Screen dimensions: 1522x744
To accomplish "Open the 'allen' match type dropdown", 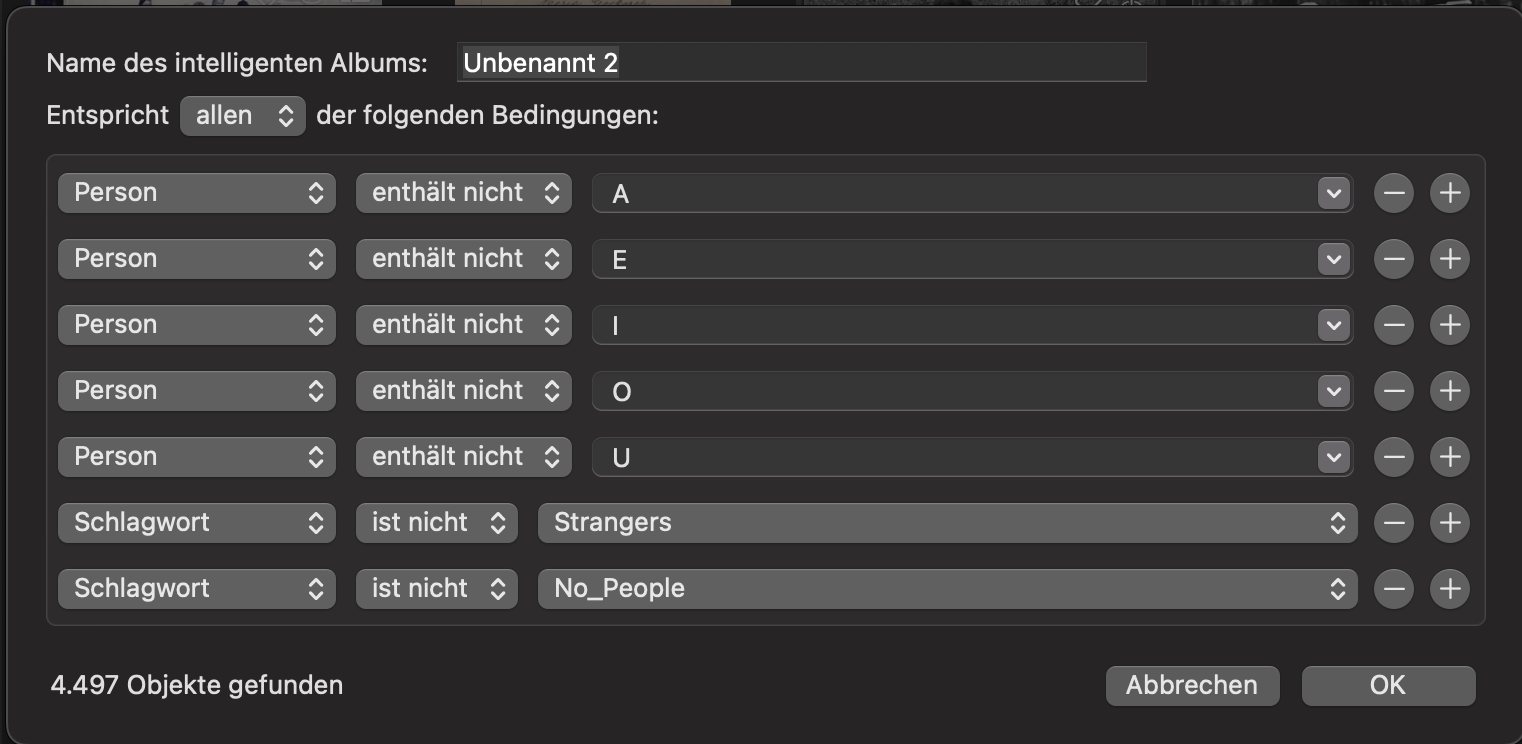I will click(x=243, y=116).
